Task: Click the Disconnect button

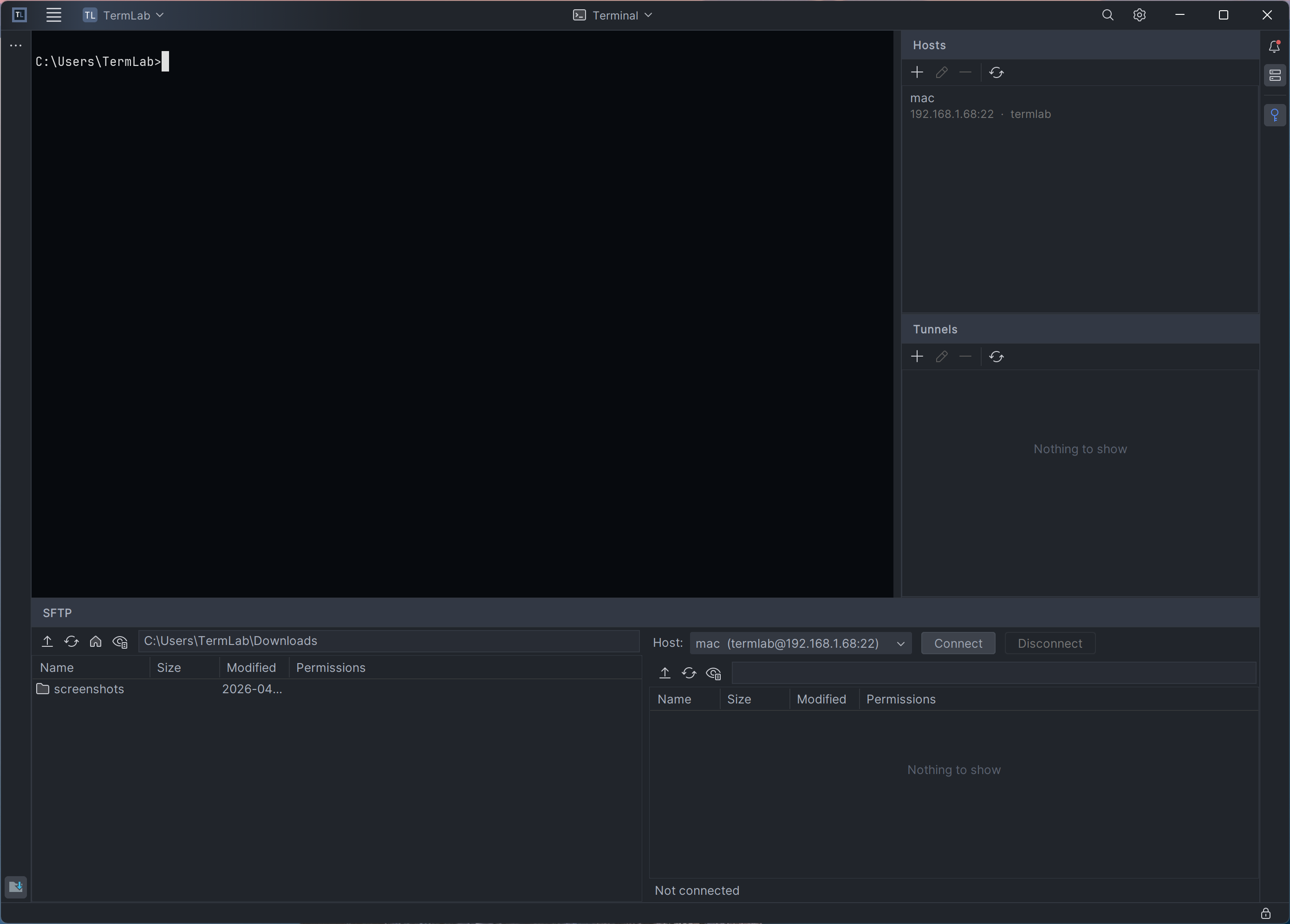Action: [x=1049, y=643]
